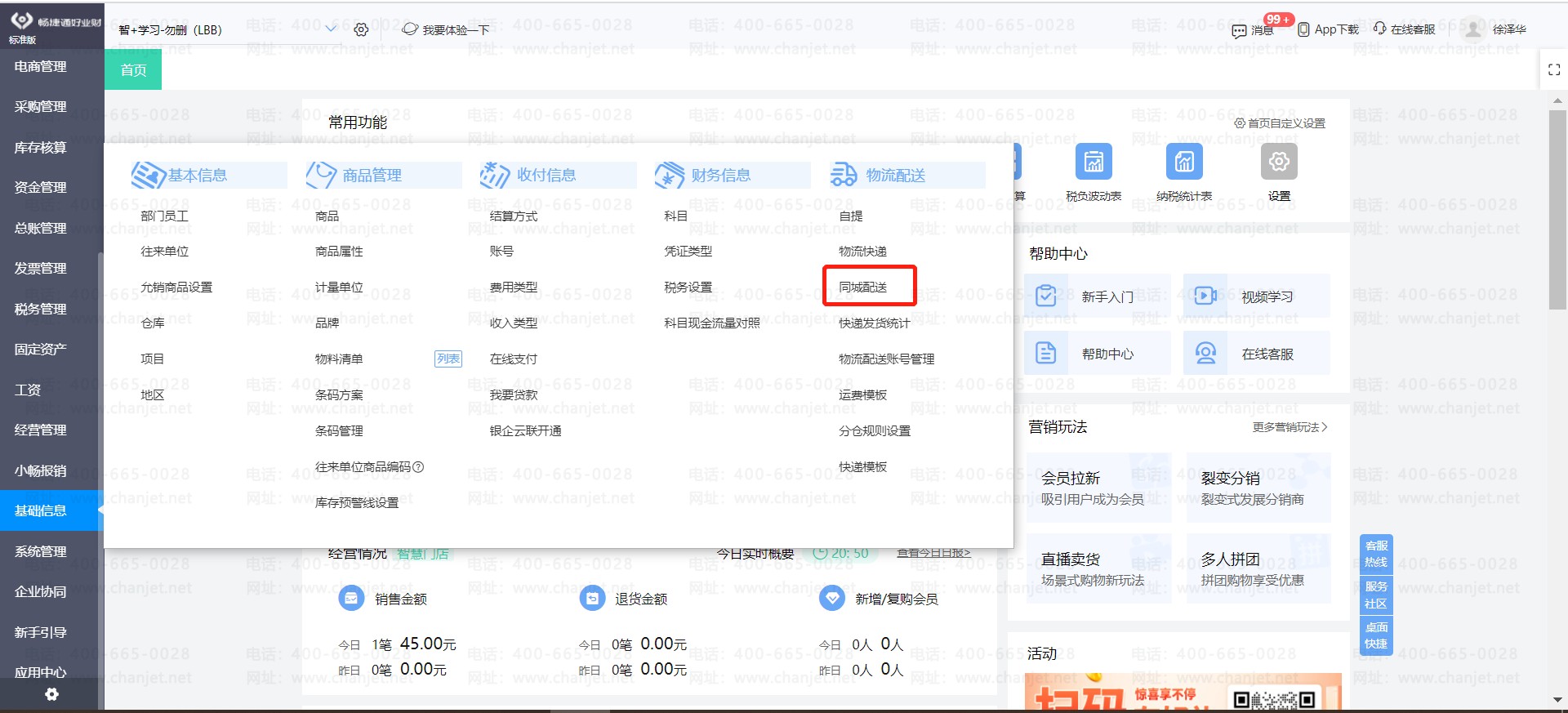Open 凭证类型 under 财务信息
Screen dimensions: 1568x713
click(688, 252)
